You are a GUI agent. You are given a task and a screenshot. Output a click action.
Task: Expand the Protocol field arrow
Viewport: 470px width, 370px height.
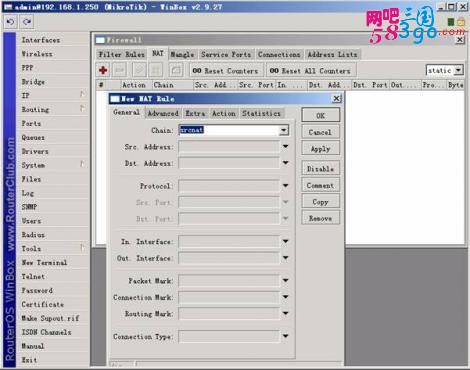point(286,186)
